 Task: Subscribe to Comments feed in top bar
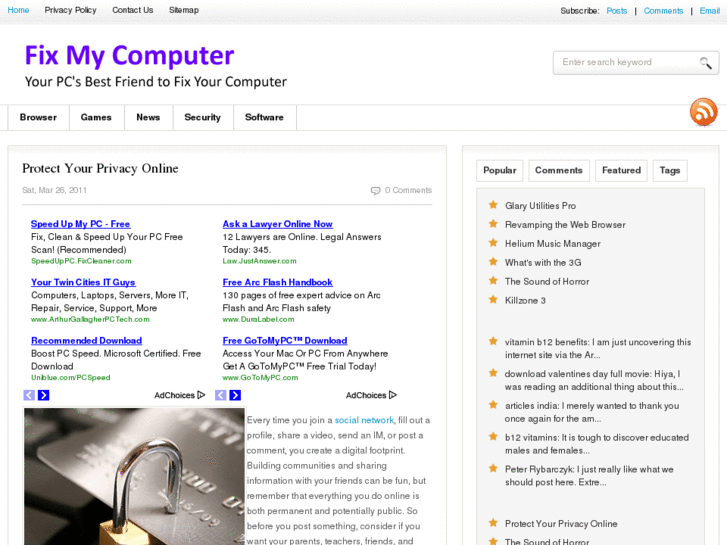point(663,11)
